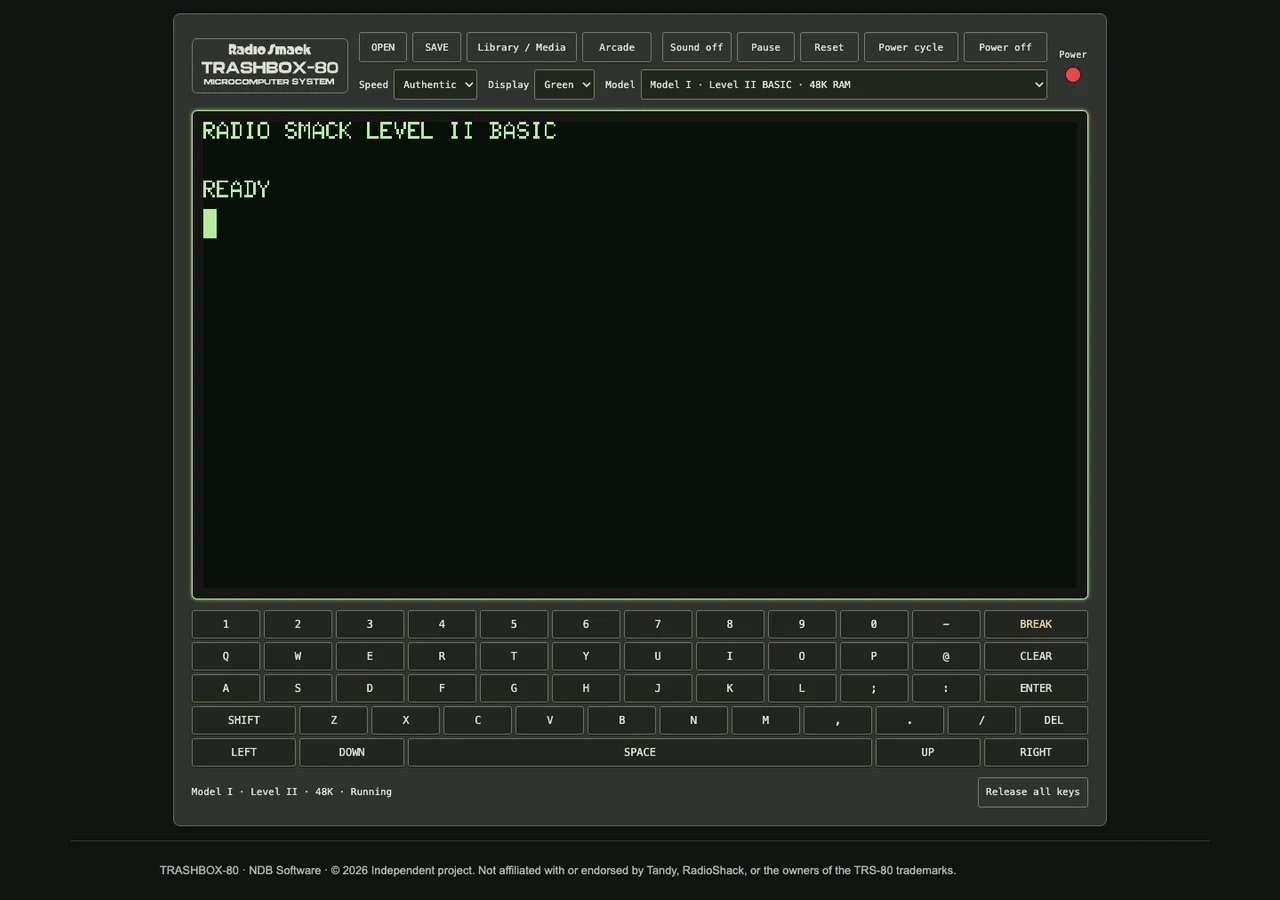Tap the X key

click(406, 720)
